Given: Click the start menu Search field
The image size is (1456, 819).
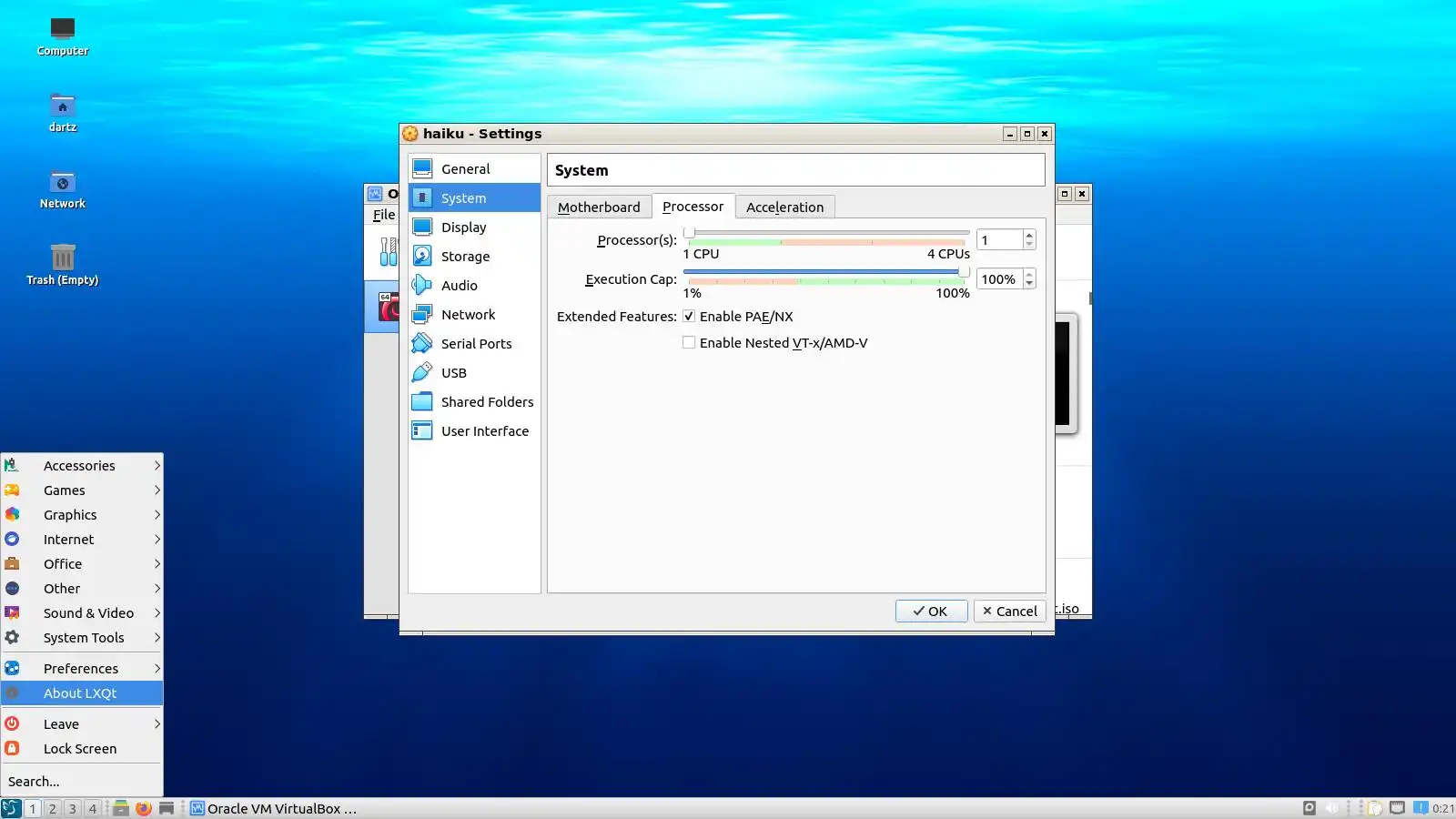Looking at the screenshot, I should pos(82,782).
